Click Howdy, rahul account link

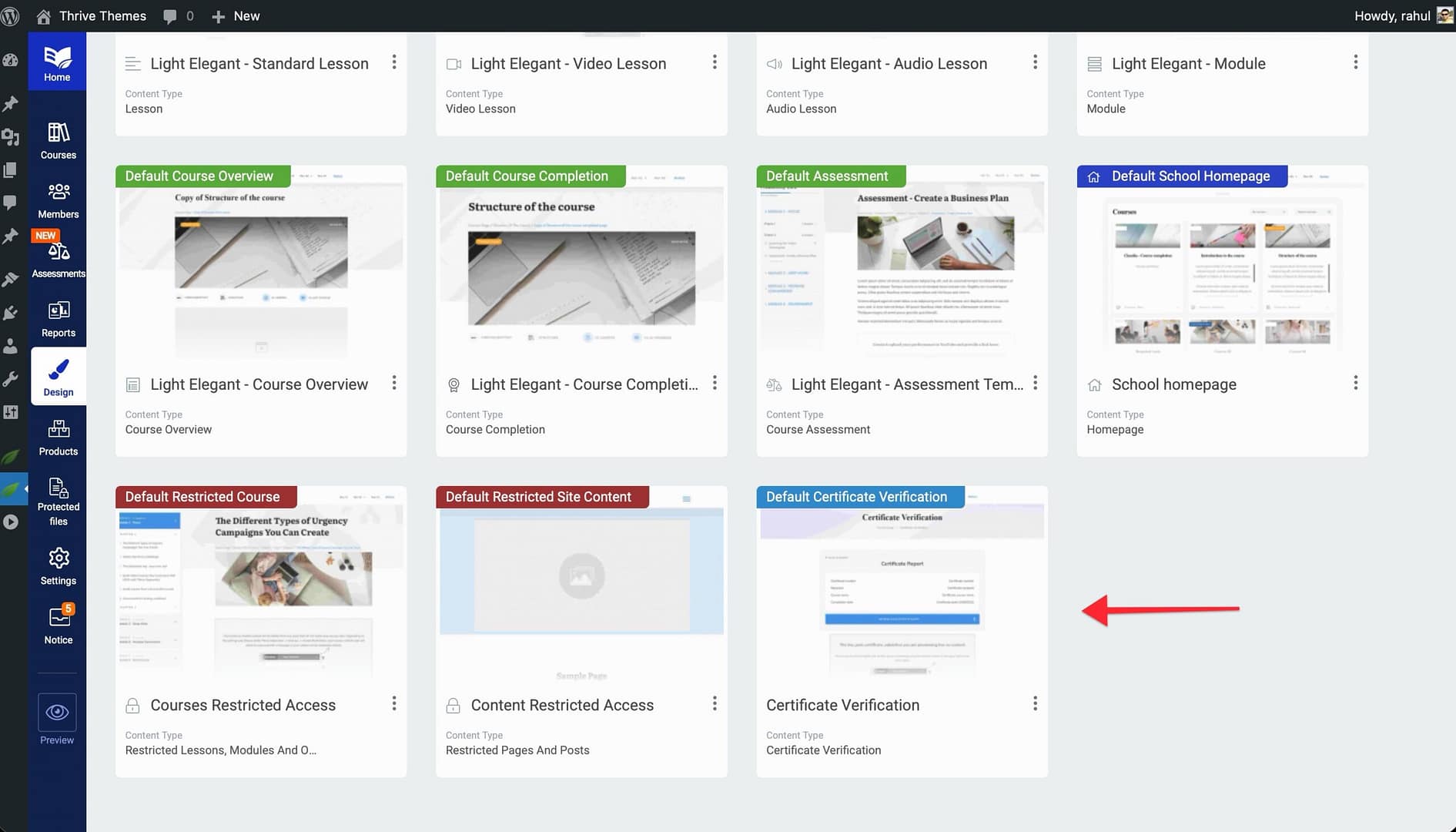(x=1391, y=15)
